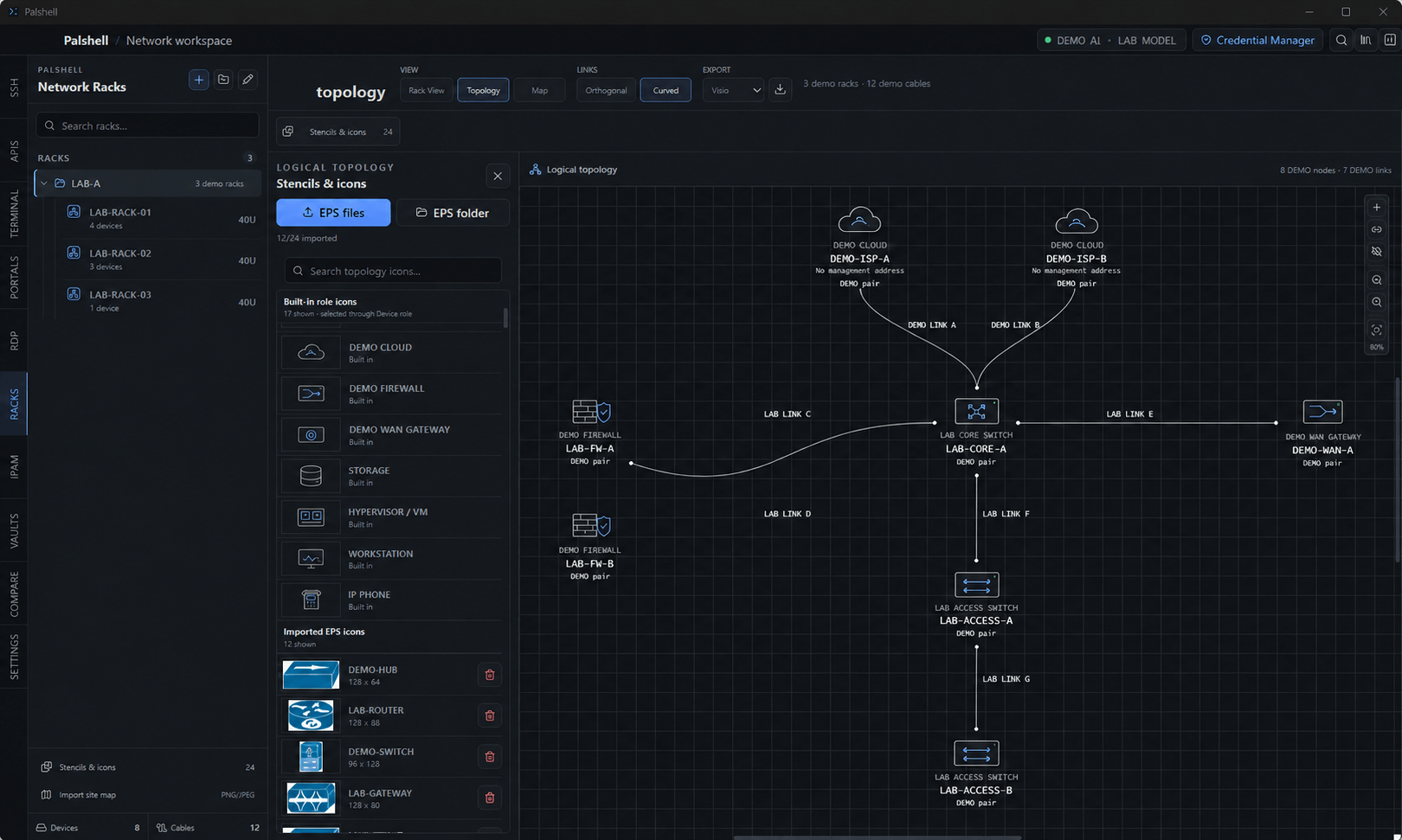
Task: Open the DEMO AI LAB MODEL selector
Action: point(1111,40)
